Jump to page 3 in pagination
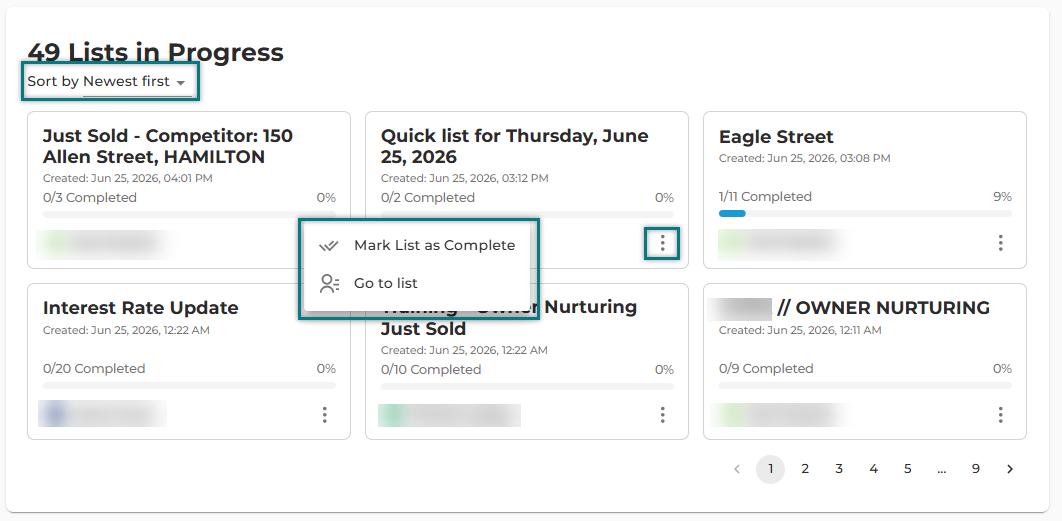The image size is (1062, 521). (x=839, y=469)
